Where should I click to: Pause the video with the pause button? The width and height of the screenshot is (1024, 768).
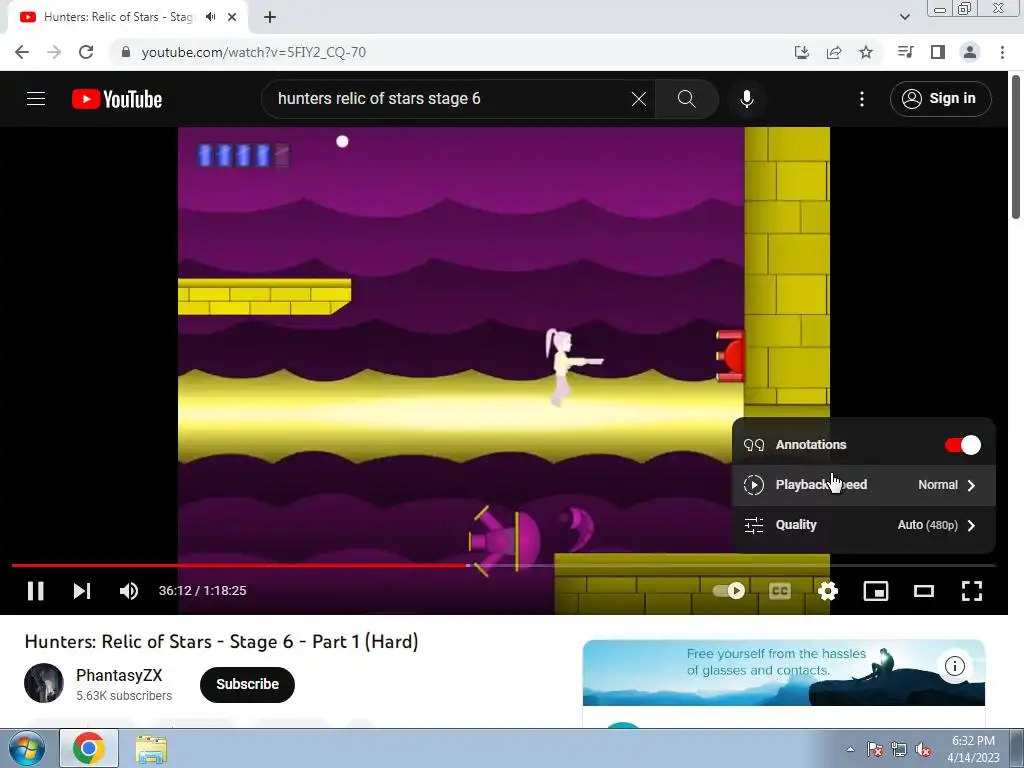35,590
